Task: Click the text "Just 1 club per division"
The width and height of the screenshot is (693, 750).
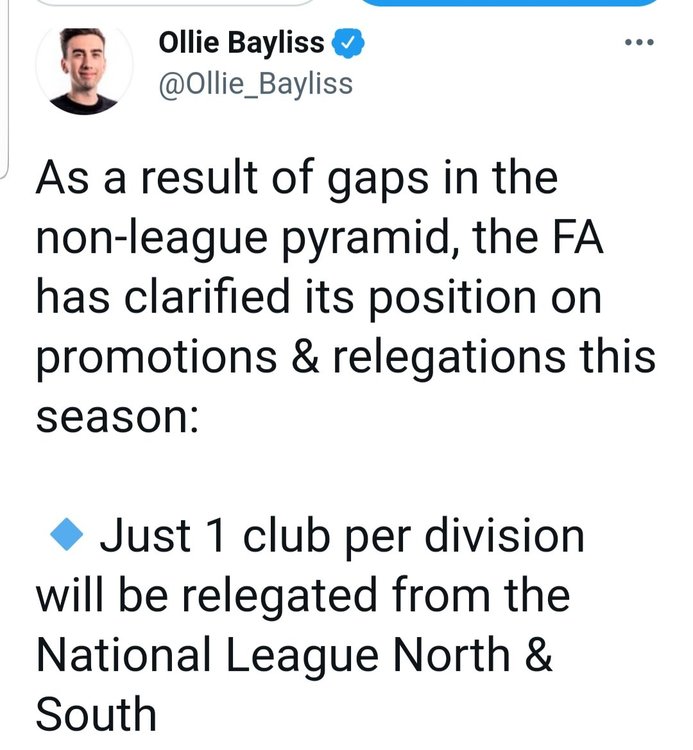Action: pos(341,536)
